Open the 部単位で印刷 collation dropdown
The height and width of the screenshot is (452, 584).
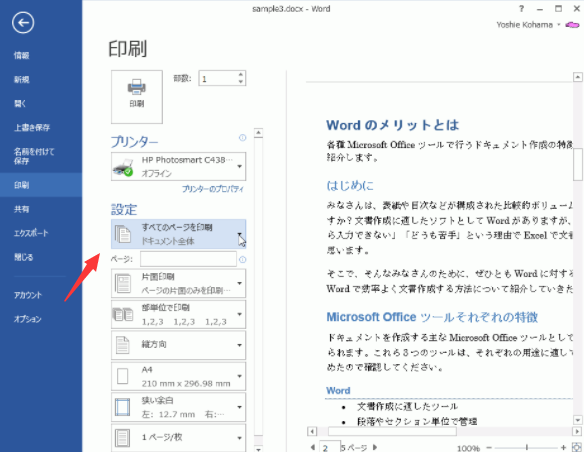coord(178,314)
